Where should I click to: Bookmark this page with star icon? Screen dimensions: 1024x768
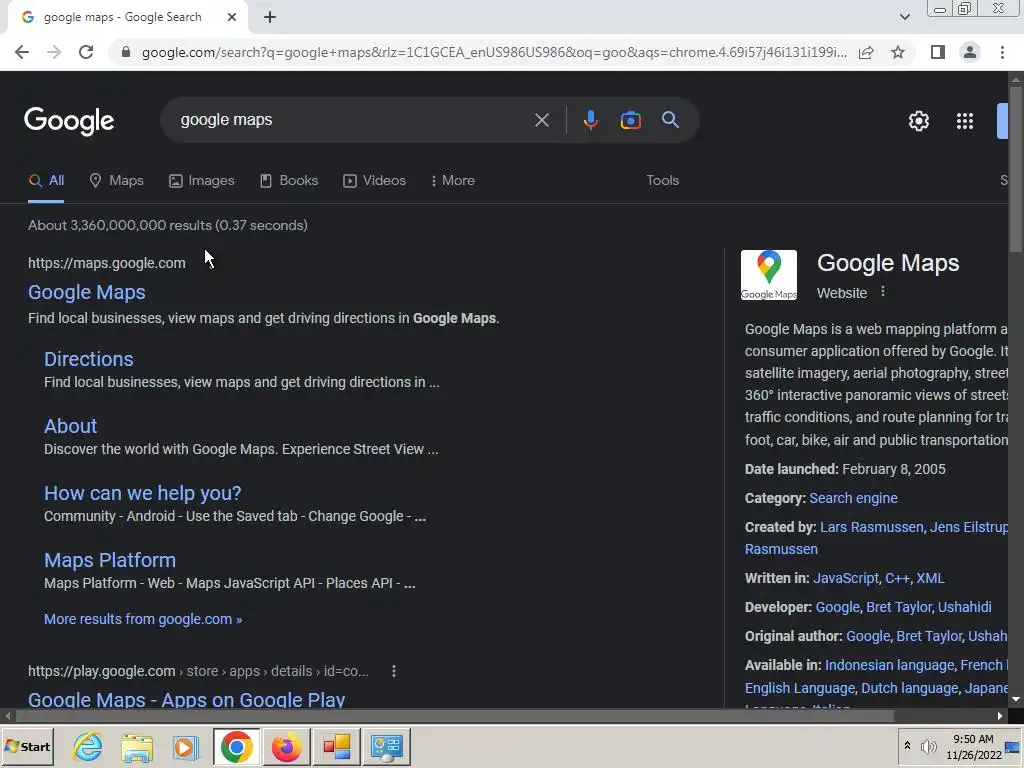click(x=898, y=52)
